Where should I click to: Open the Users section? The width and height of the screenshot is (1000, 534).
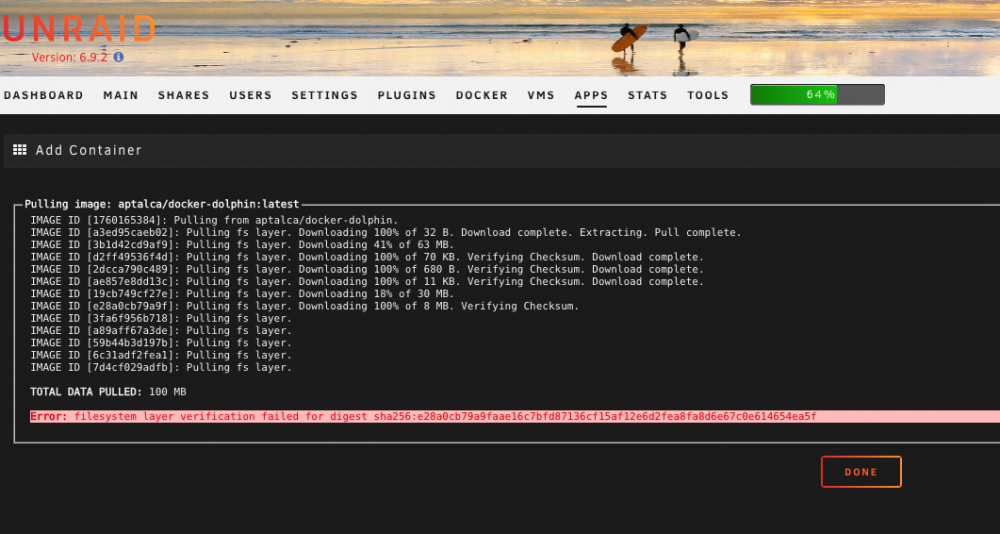point(251,95)
